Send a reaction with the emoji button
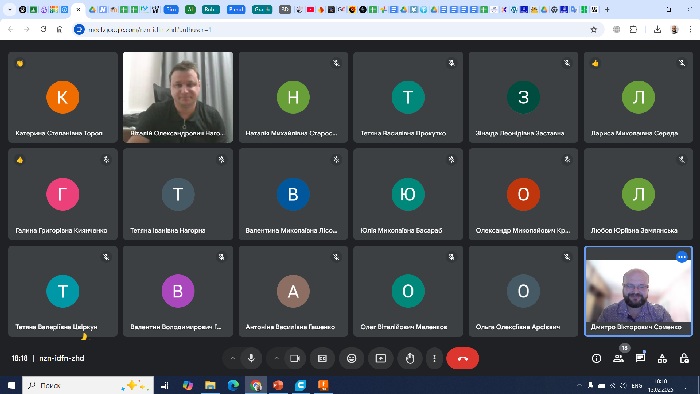The height and width of the screenshot is (394, 700). pos(351,358)
